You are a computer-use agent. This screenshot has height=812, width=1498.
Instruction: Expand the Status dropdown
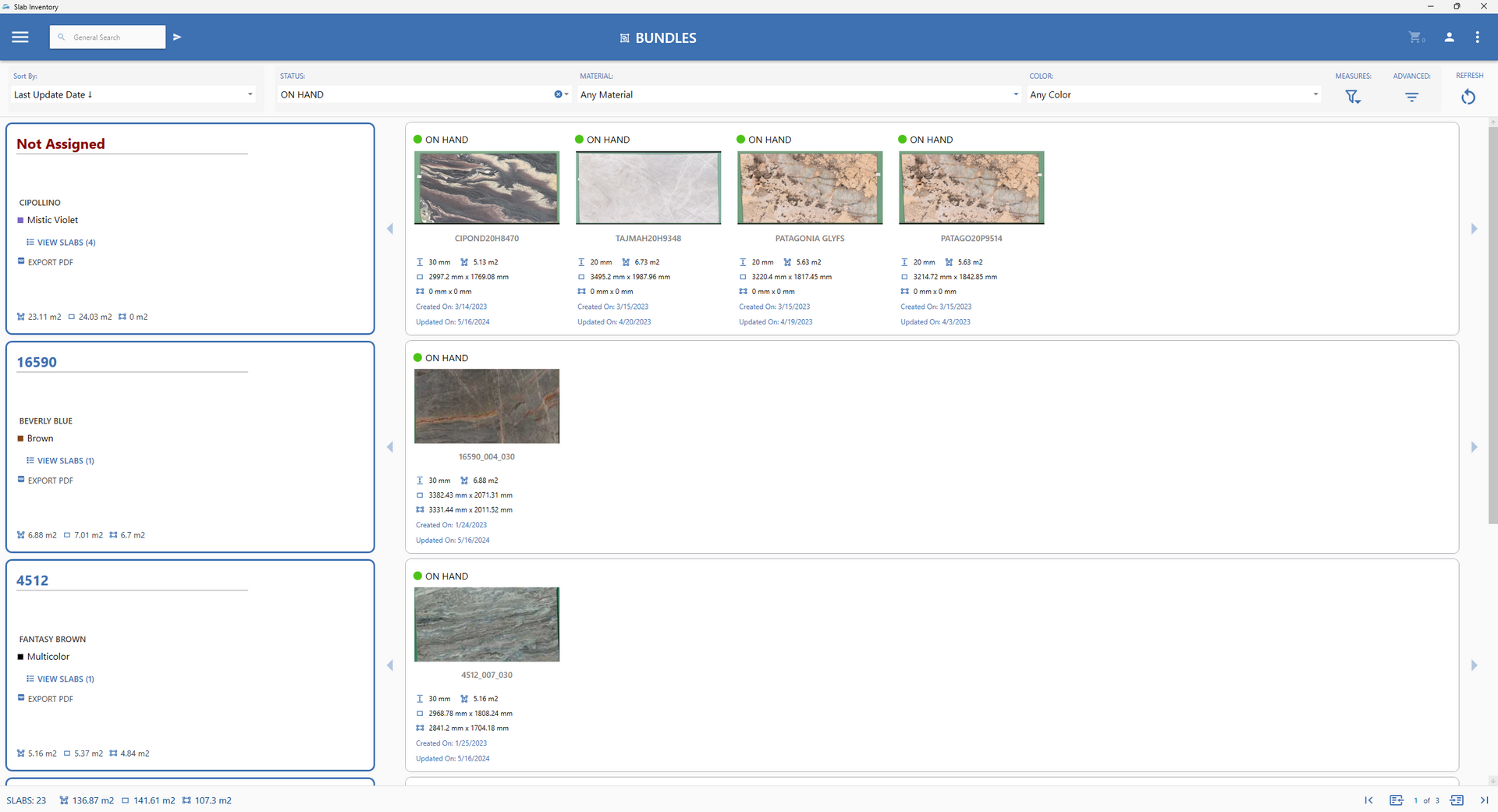tap(566, 94)
